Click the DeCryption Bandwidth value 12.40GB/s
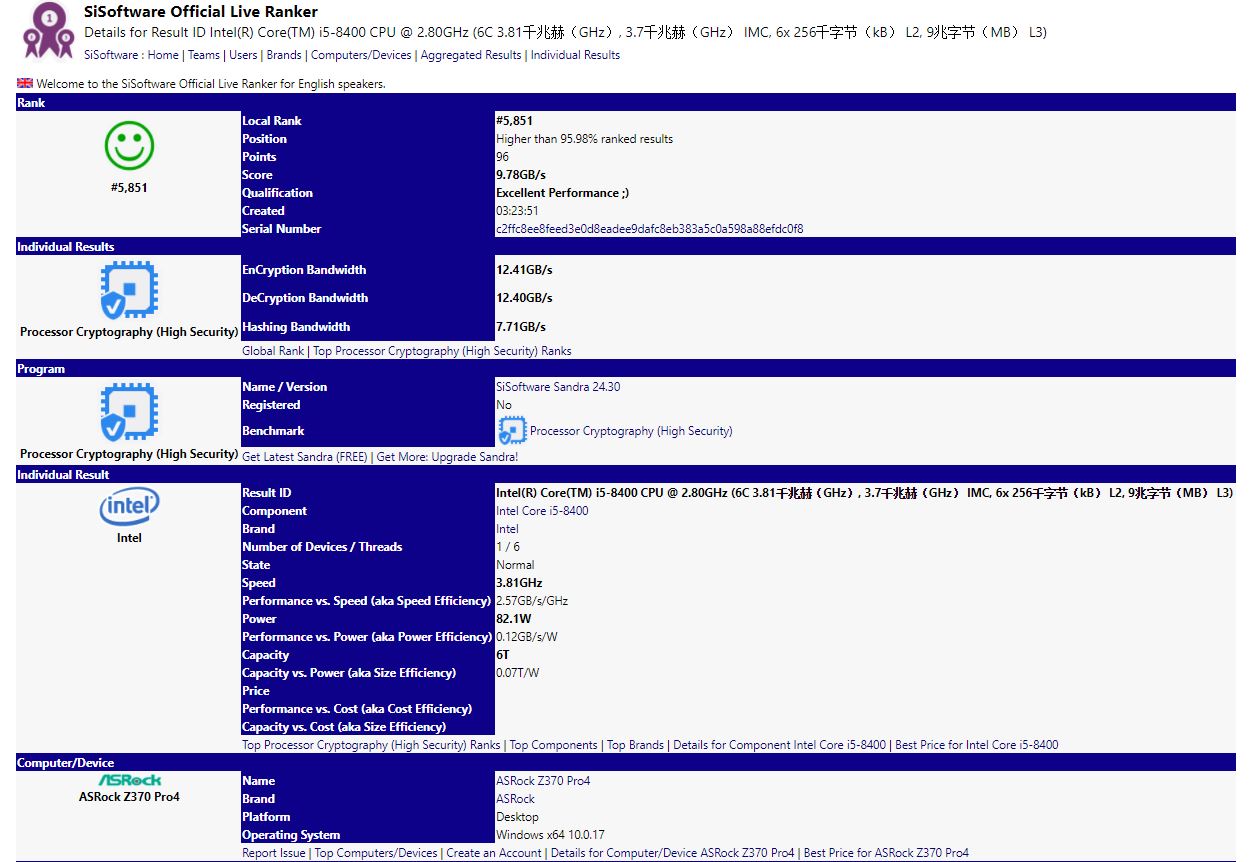 coord(524,298)
